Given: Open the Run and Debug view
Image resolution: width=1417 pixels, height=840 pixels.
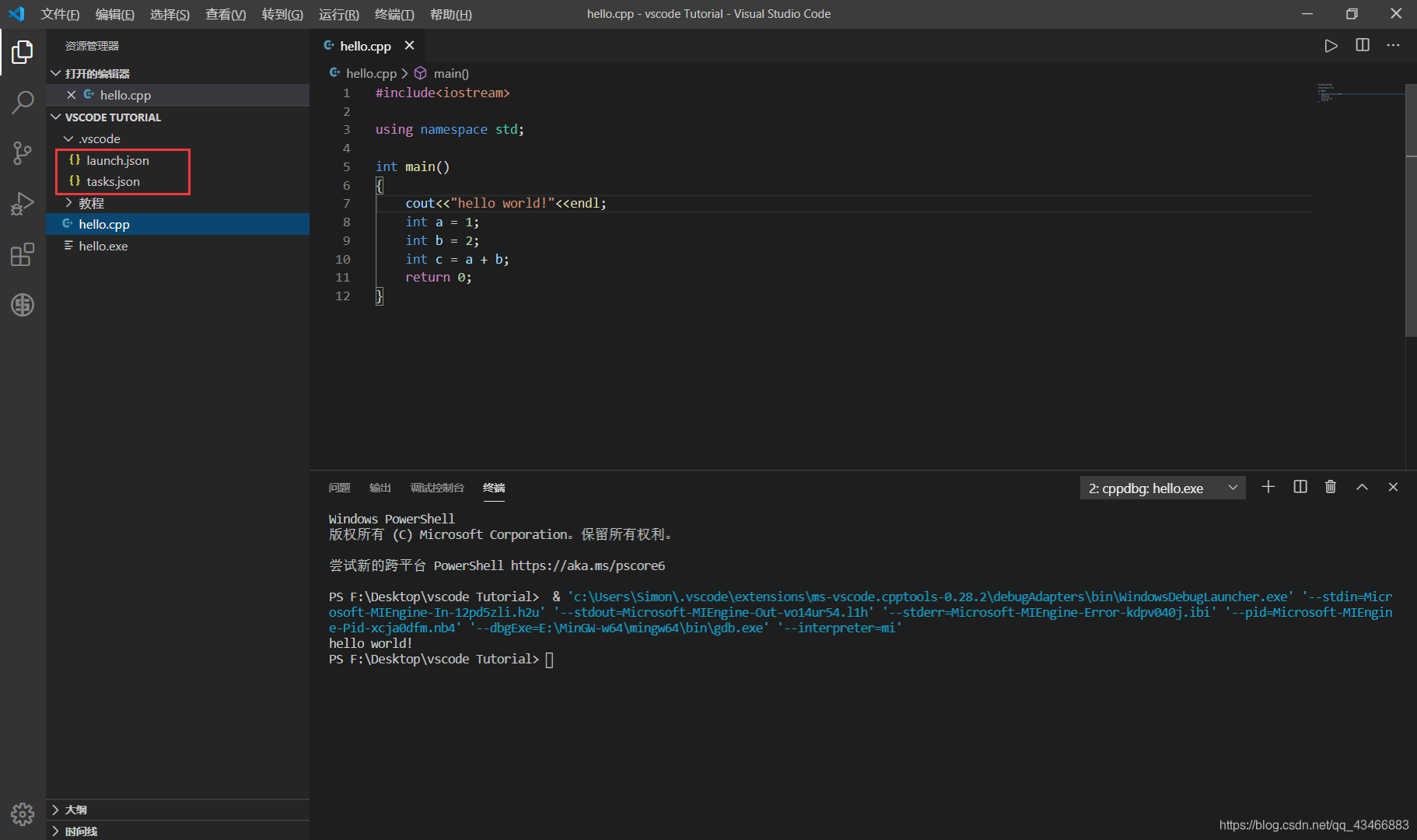Looking at the screenshot, I should (23, 203).
